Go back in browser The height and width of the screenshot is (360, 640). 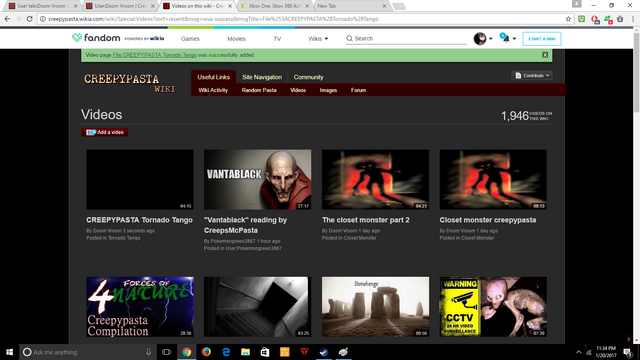[x=7, y=19]
